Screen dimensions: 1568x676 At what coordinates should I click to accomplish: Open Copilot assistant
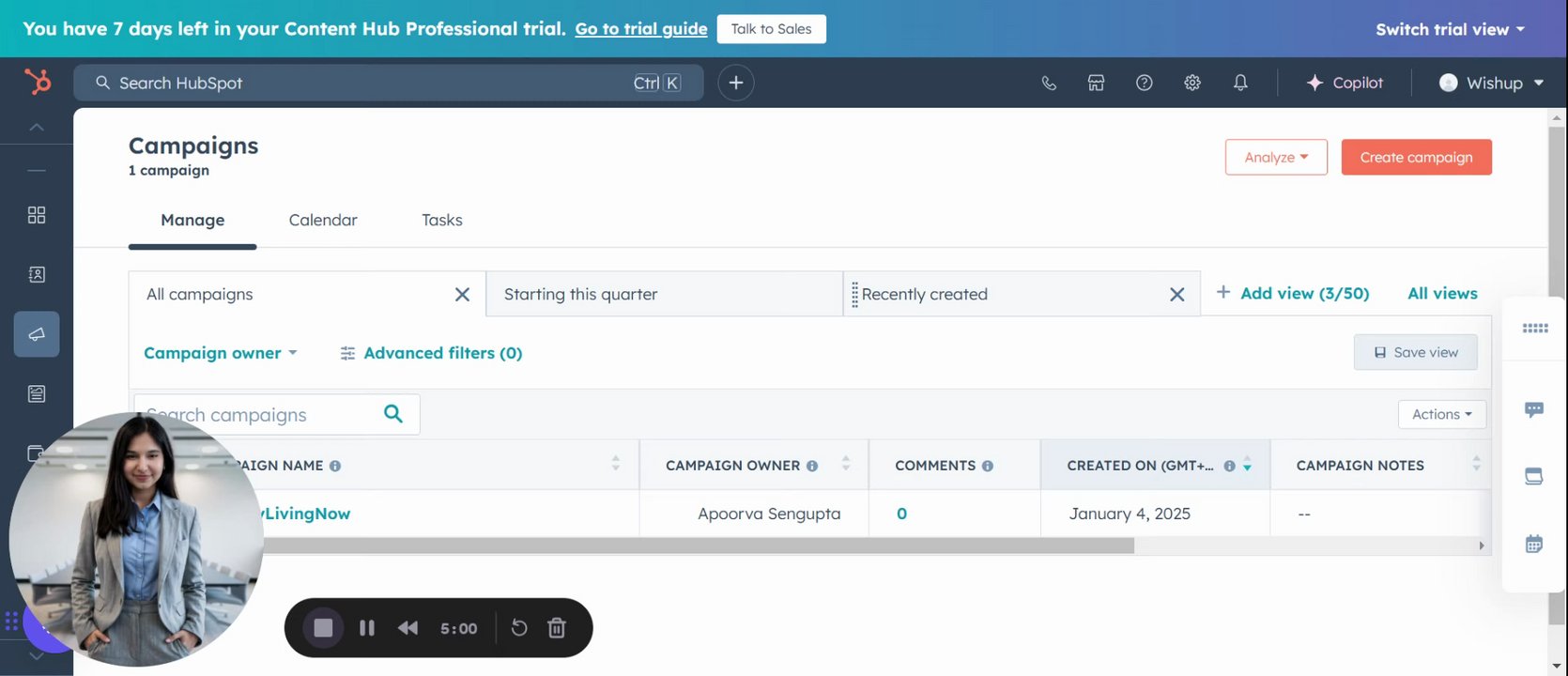1345,83
